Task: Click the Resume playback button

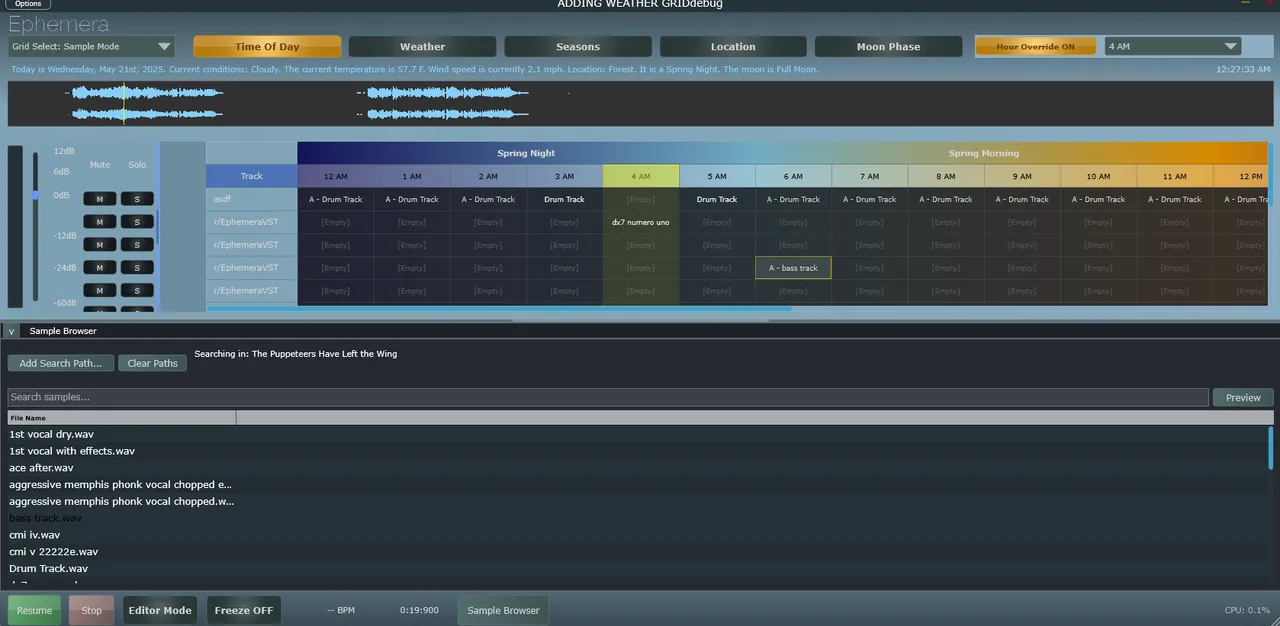Action: pyautogui.click(x=34, y=610)
